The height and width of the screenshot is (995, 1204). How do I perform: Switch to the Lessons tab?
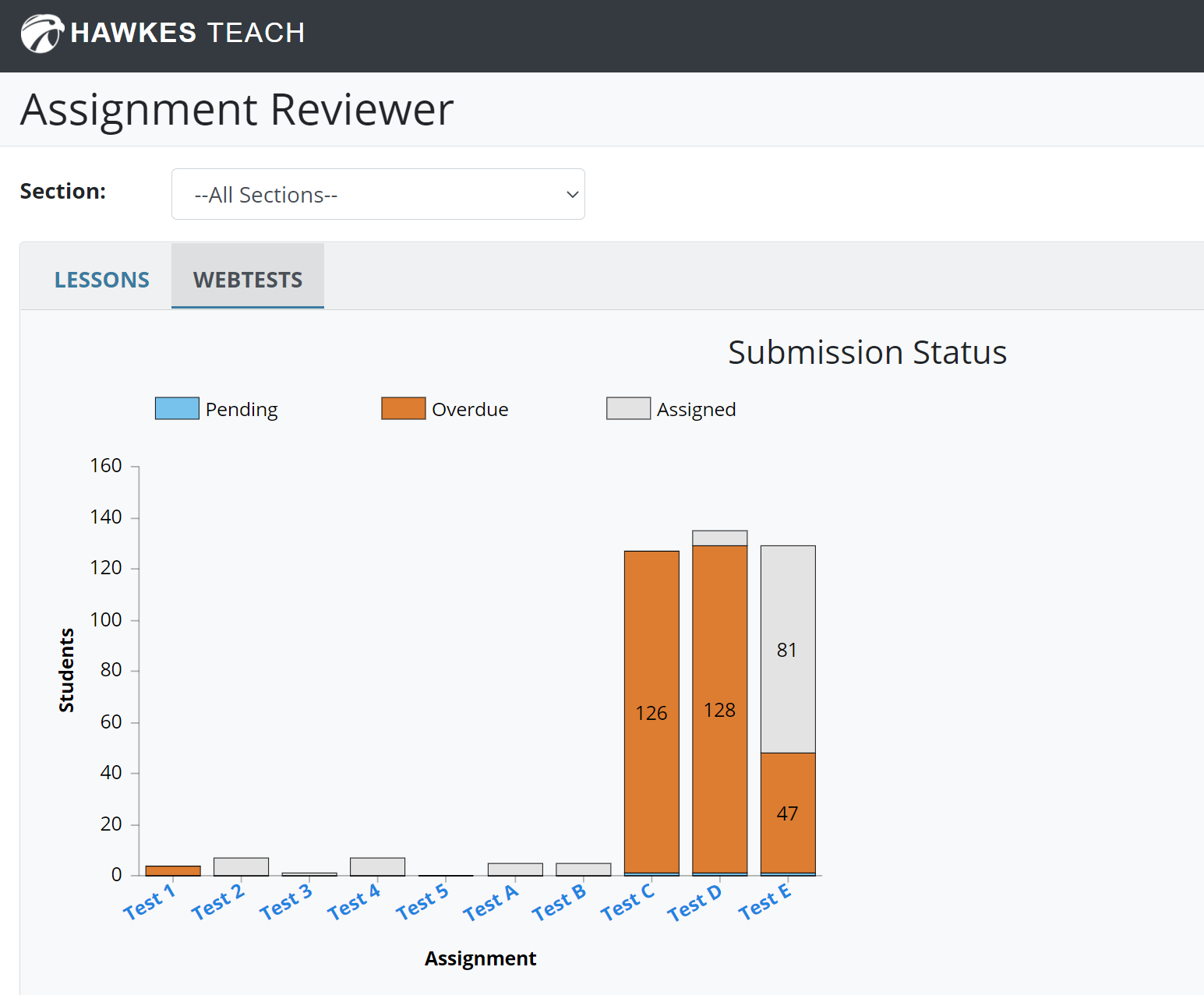[x=101, y=280]
